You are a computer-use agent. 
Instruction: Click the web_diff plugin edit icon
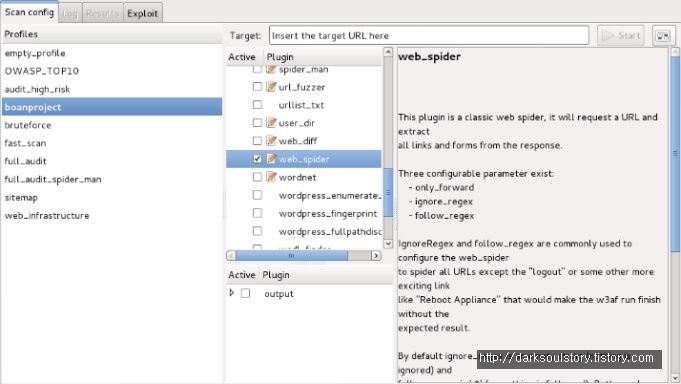tap(271, 141)
